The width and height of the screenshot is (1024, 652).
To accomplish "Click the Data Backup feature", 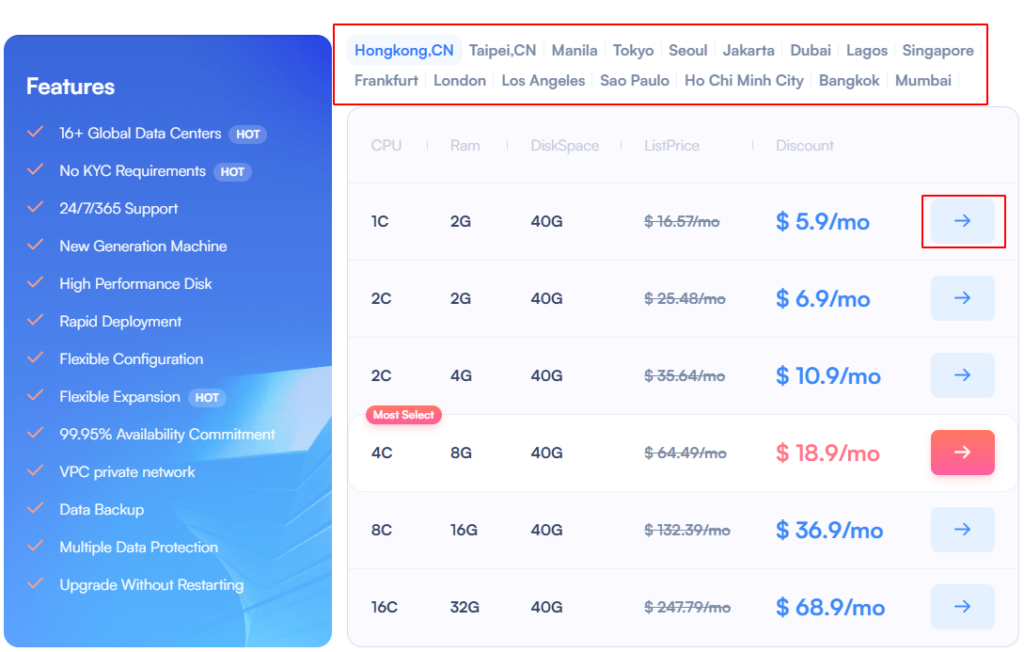I will [101, 510].
